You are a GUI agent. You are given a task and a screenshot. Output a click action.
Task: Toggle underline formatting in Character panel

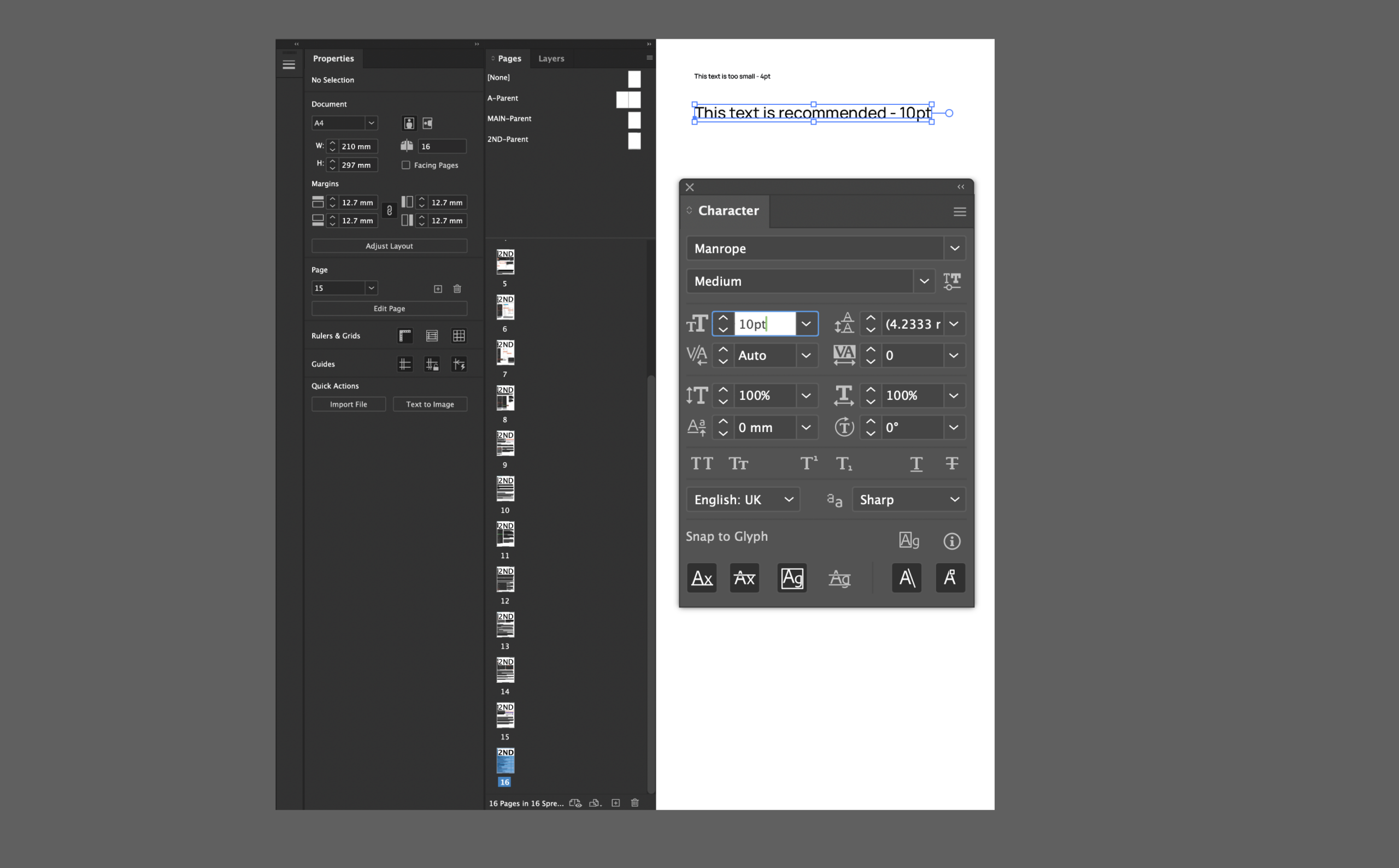916,463
